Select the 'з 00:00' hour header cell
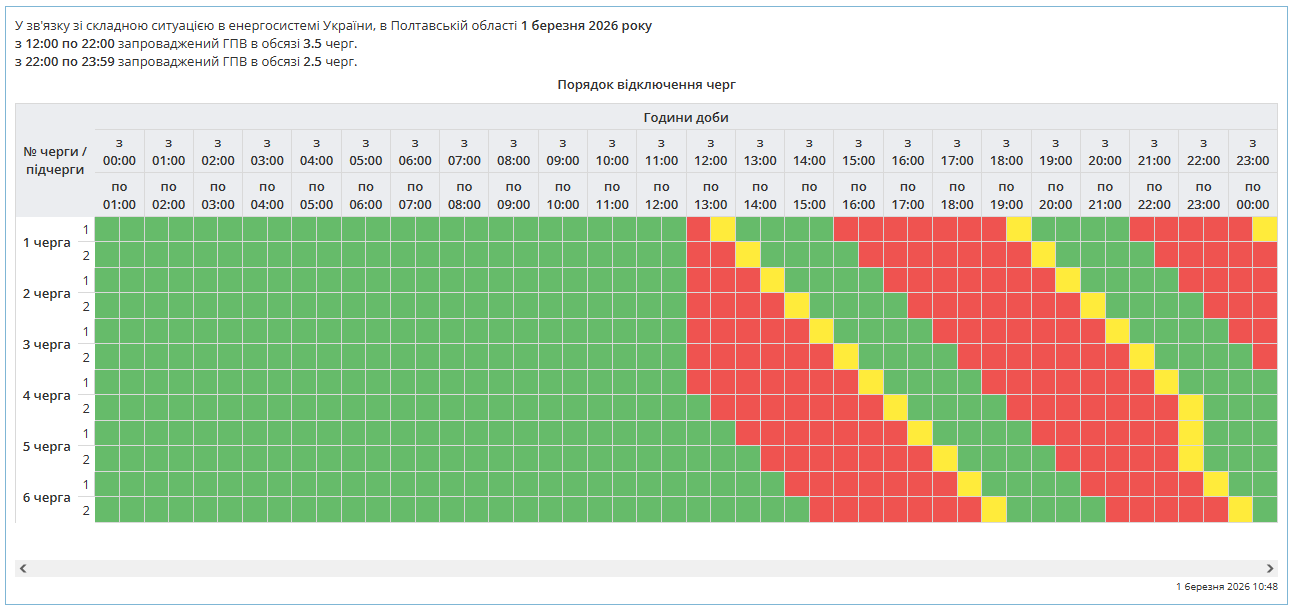The width and height of the screenshot is (1295, 610). pos(119,152)
